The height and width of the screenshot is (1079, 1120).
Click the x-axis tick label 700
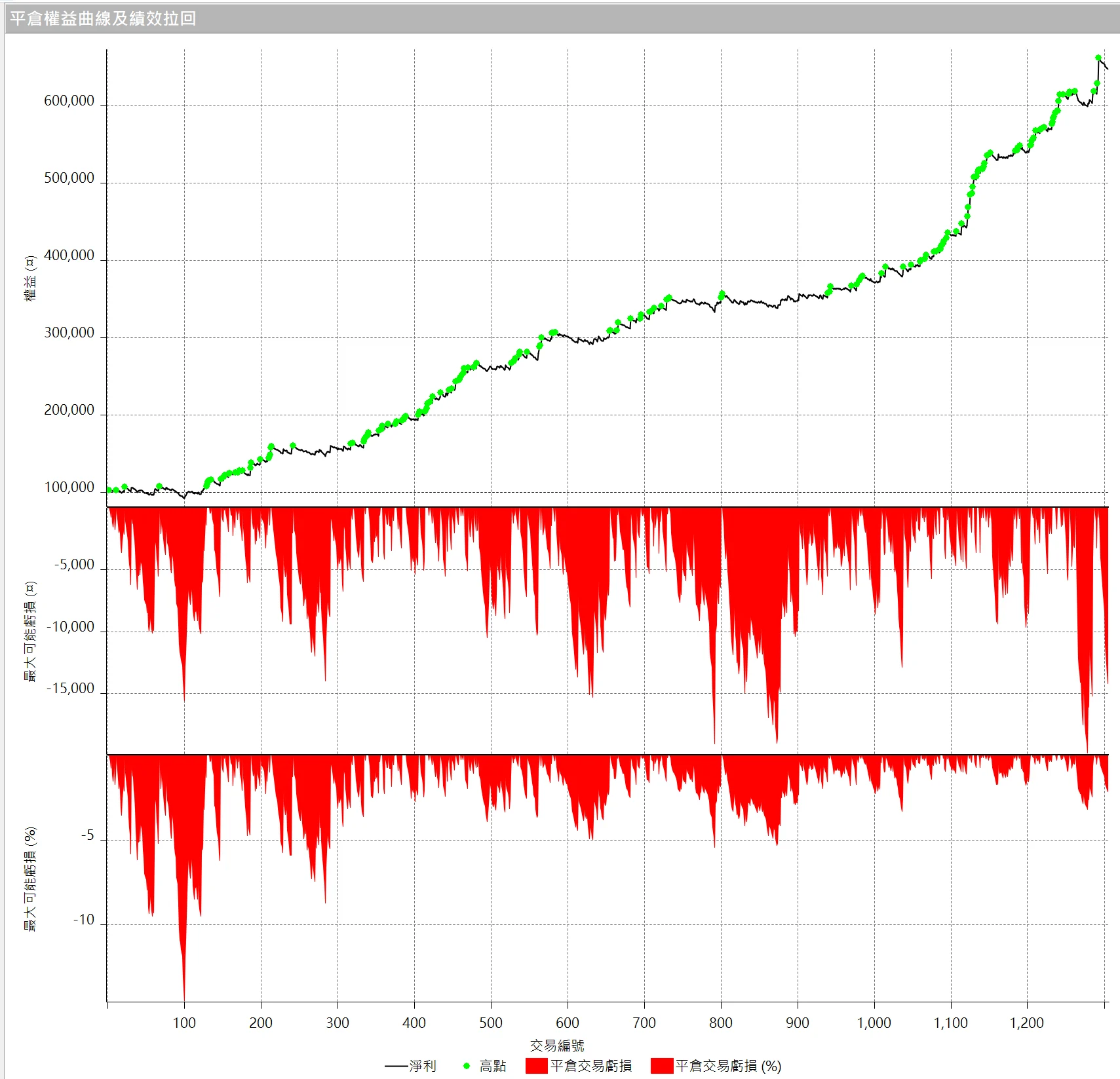(644, 1023)
